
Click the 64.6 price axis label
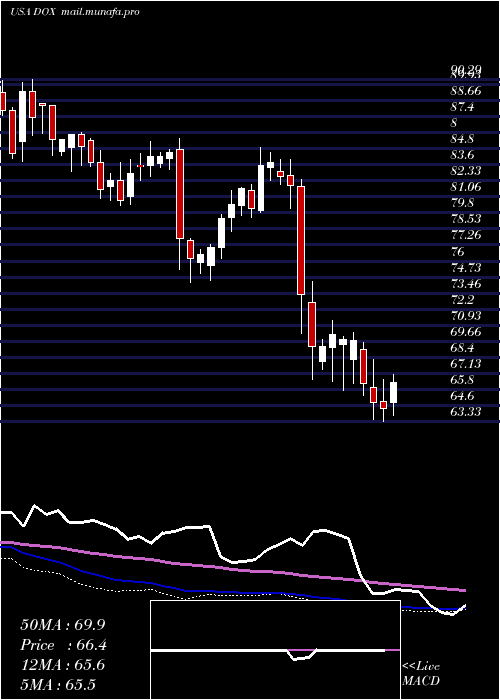coord(463,396)
